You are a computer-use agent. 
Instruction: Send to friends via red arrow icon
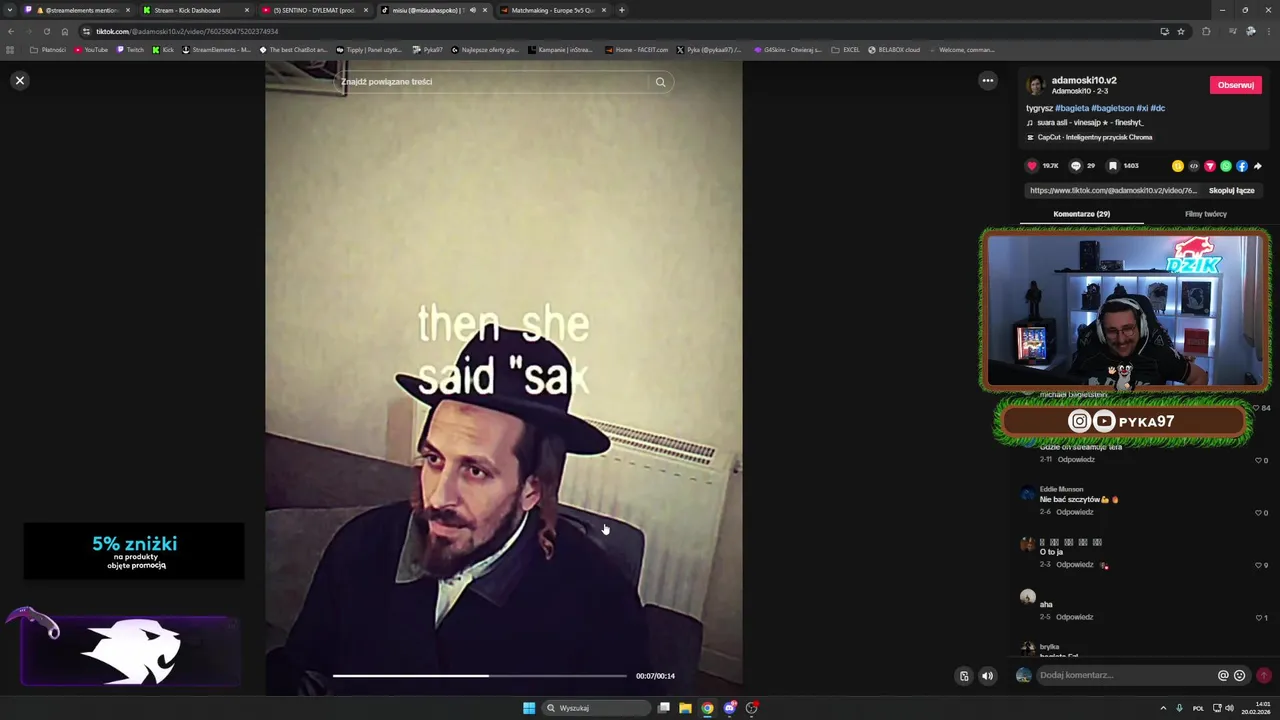point(1209,166)
